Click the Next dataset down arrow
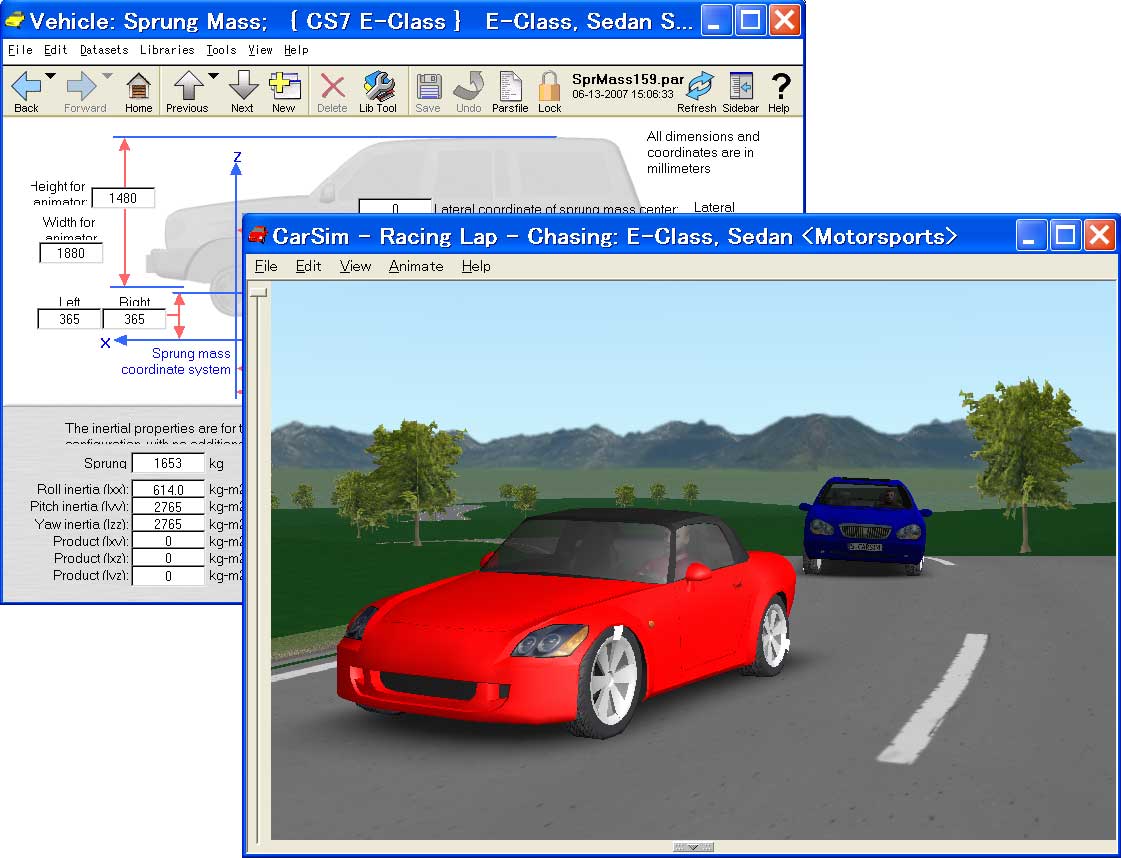The height and width of the screenshot is (858, 1121). [243, 86]
